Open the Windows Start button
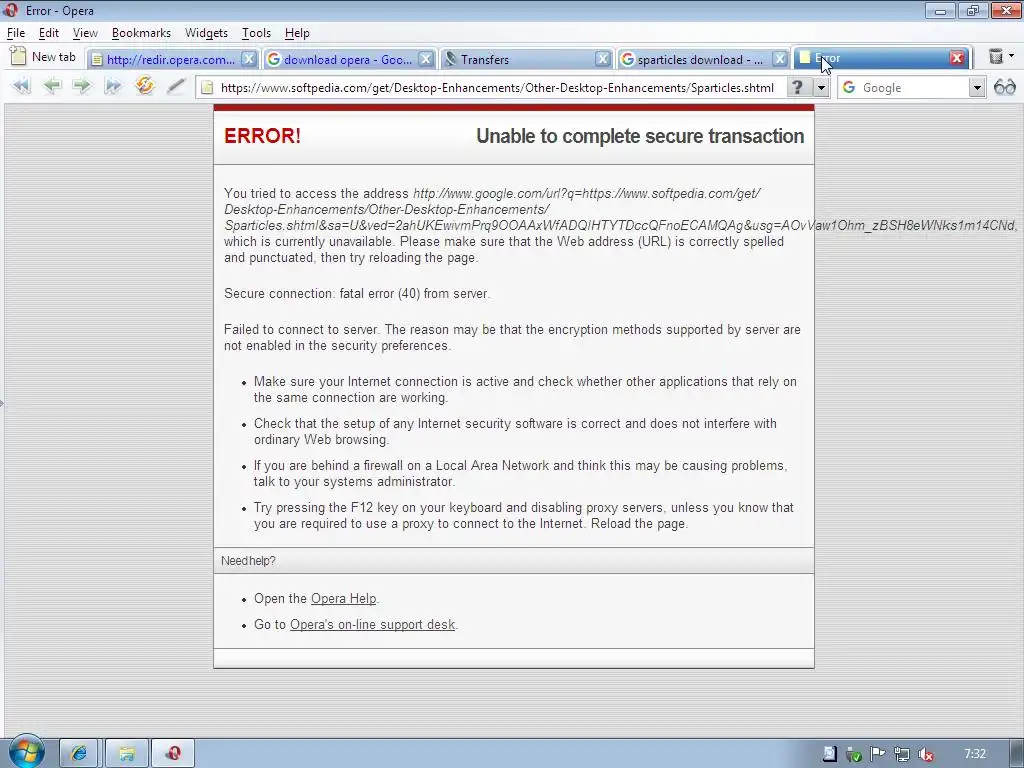 26,752
